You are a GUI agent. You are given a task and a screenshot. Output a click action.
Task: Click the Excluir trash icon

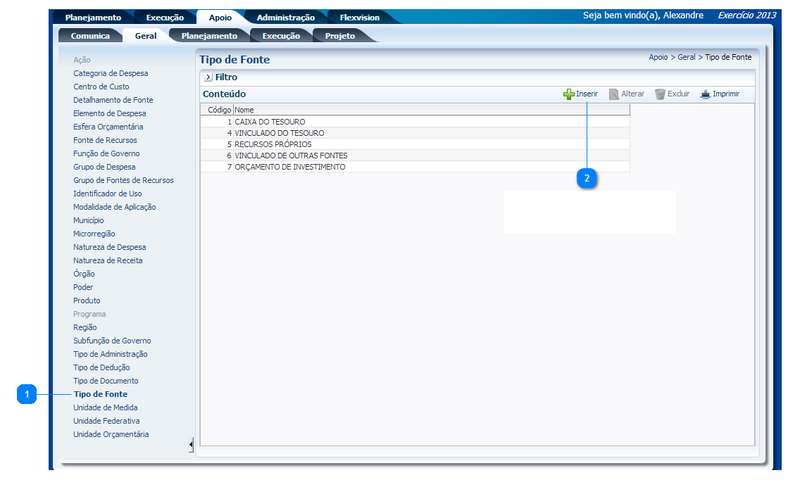(660, 94)
